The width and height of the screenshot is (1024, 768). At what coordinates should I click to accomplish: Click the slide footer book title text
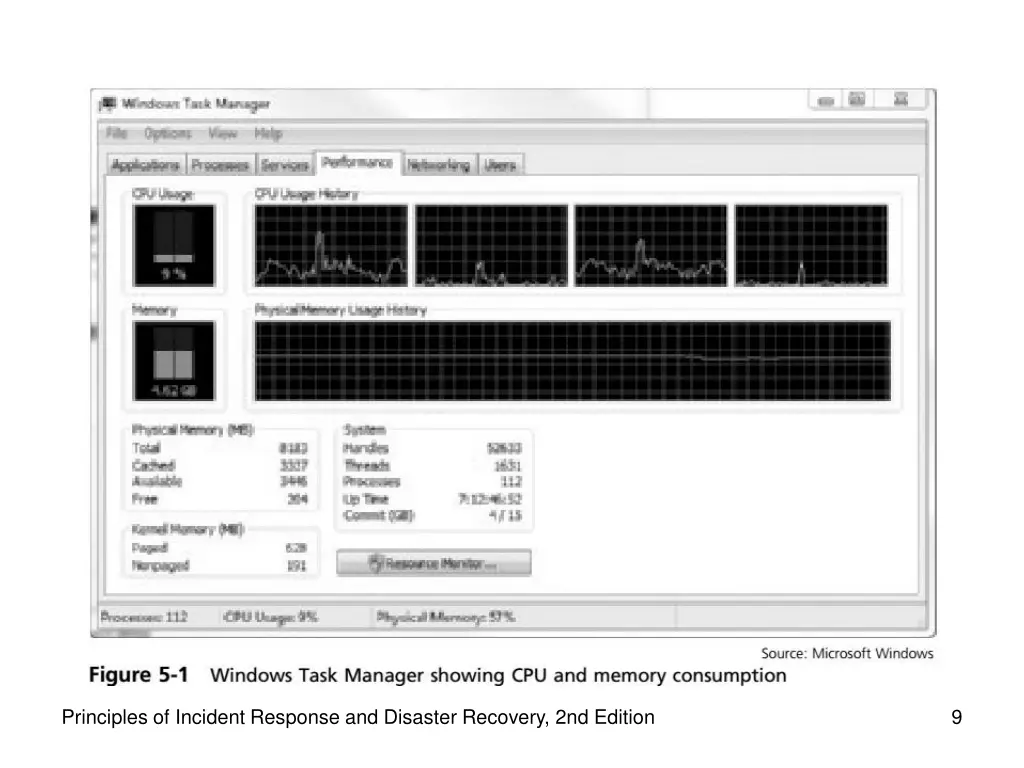pyautogui.click(x=358, y=717)
